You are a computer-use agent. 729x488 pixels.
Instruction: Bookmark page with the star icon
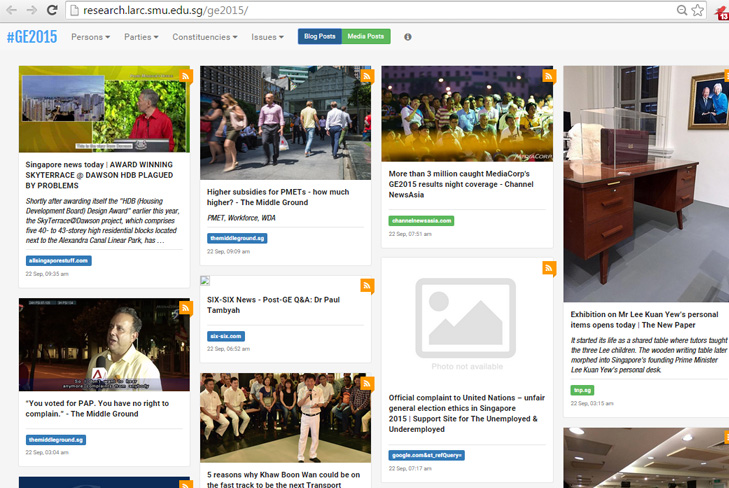[698, 10]
